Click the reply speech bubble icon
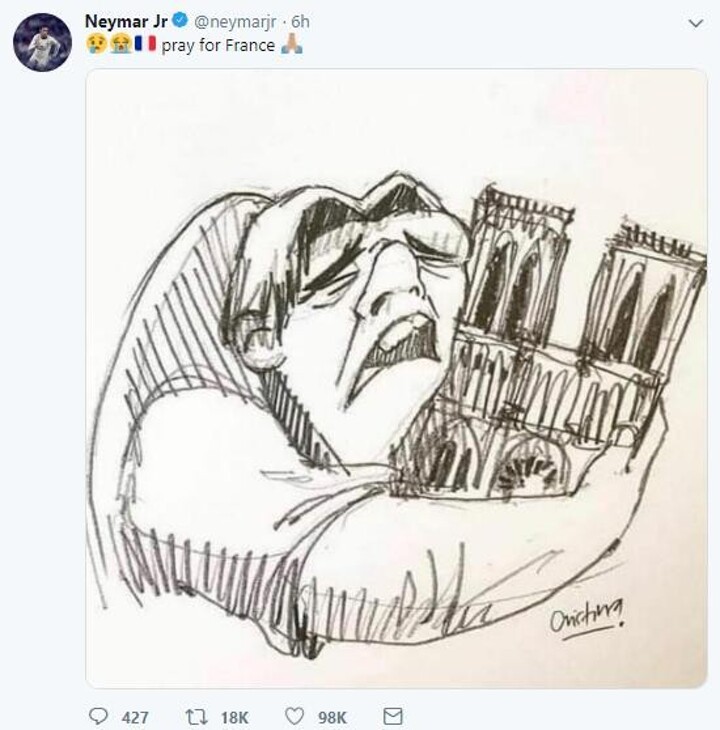 tap(98, 716)
